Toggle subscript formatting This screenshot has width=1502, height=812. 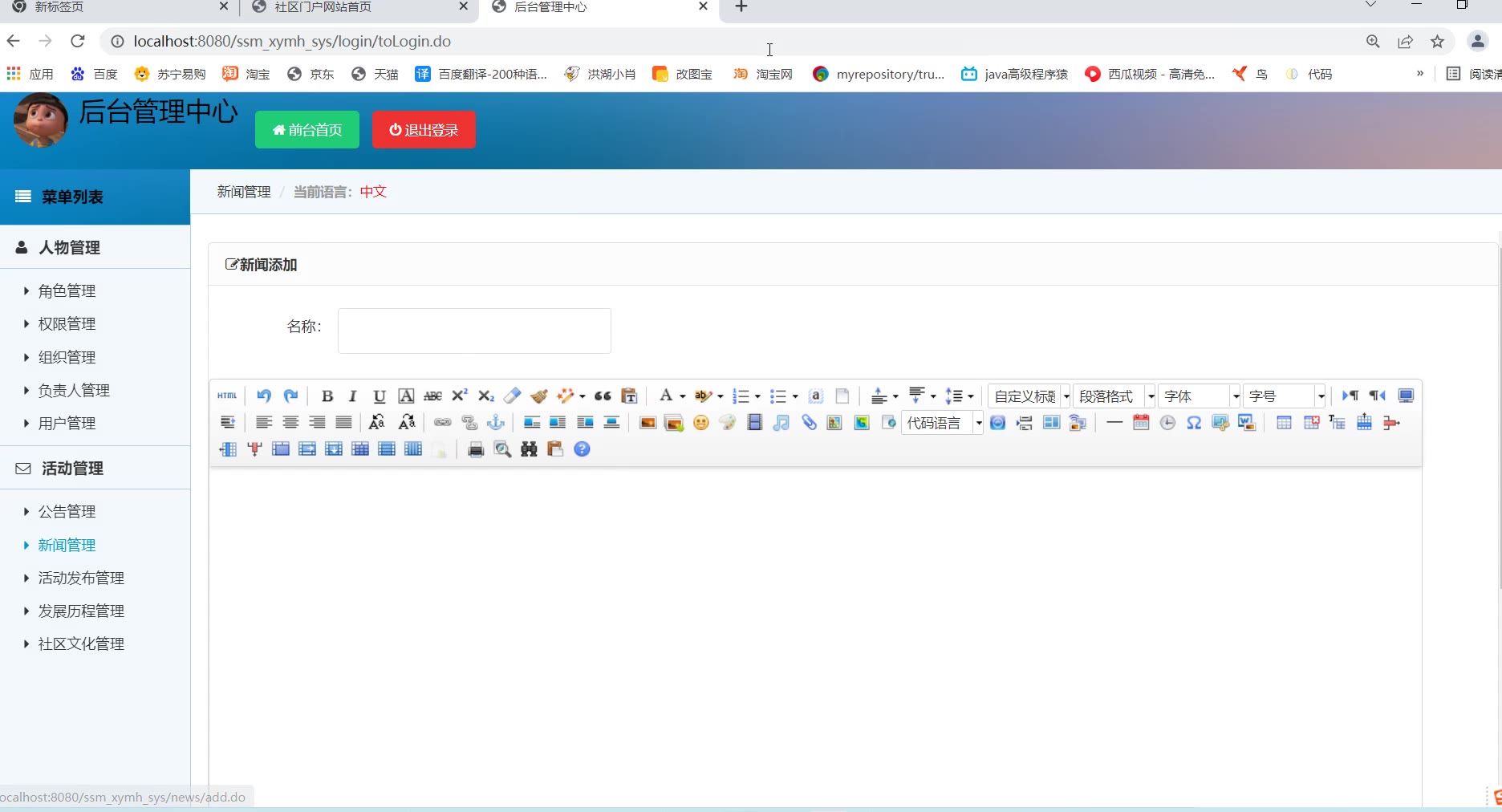(485, 396)
